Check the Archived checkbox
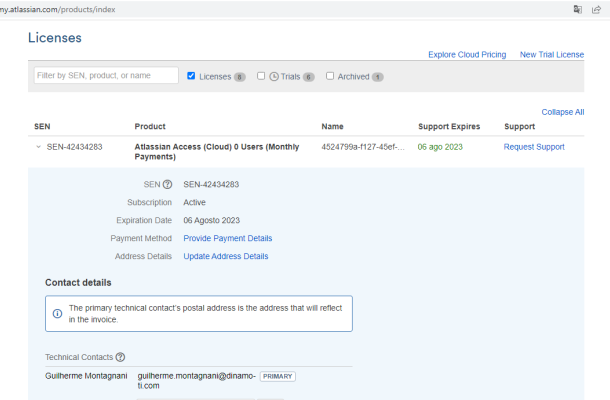 [x=330, y=76]
